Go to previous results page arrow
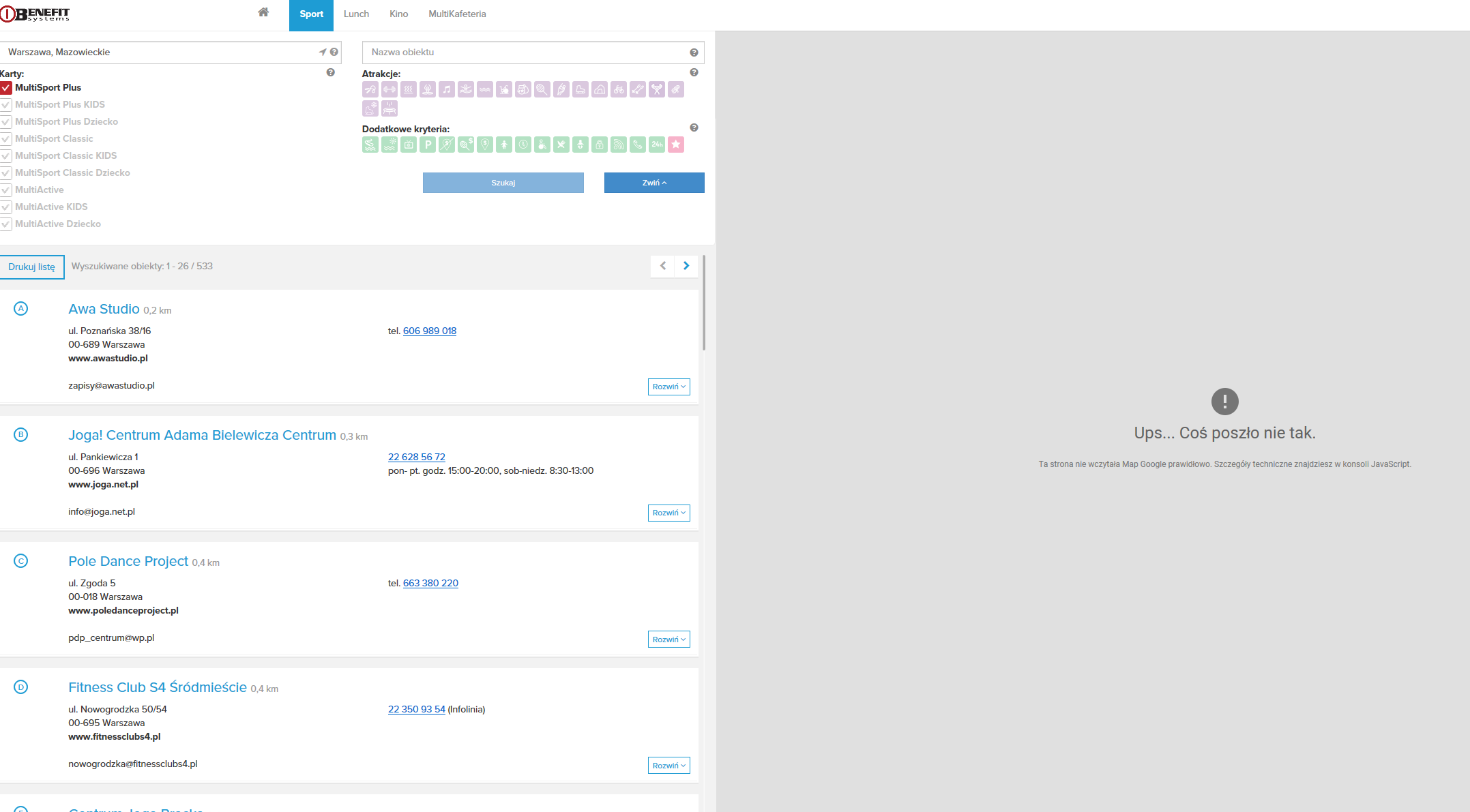This screenshot has width=1470, height=812. [x=662, y=266]
